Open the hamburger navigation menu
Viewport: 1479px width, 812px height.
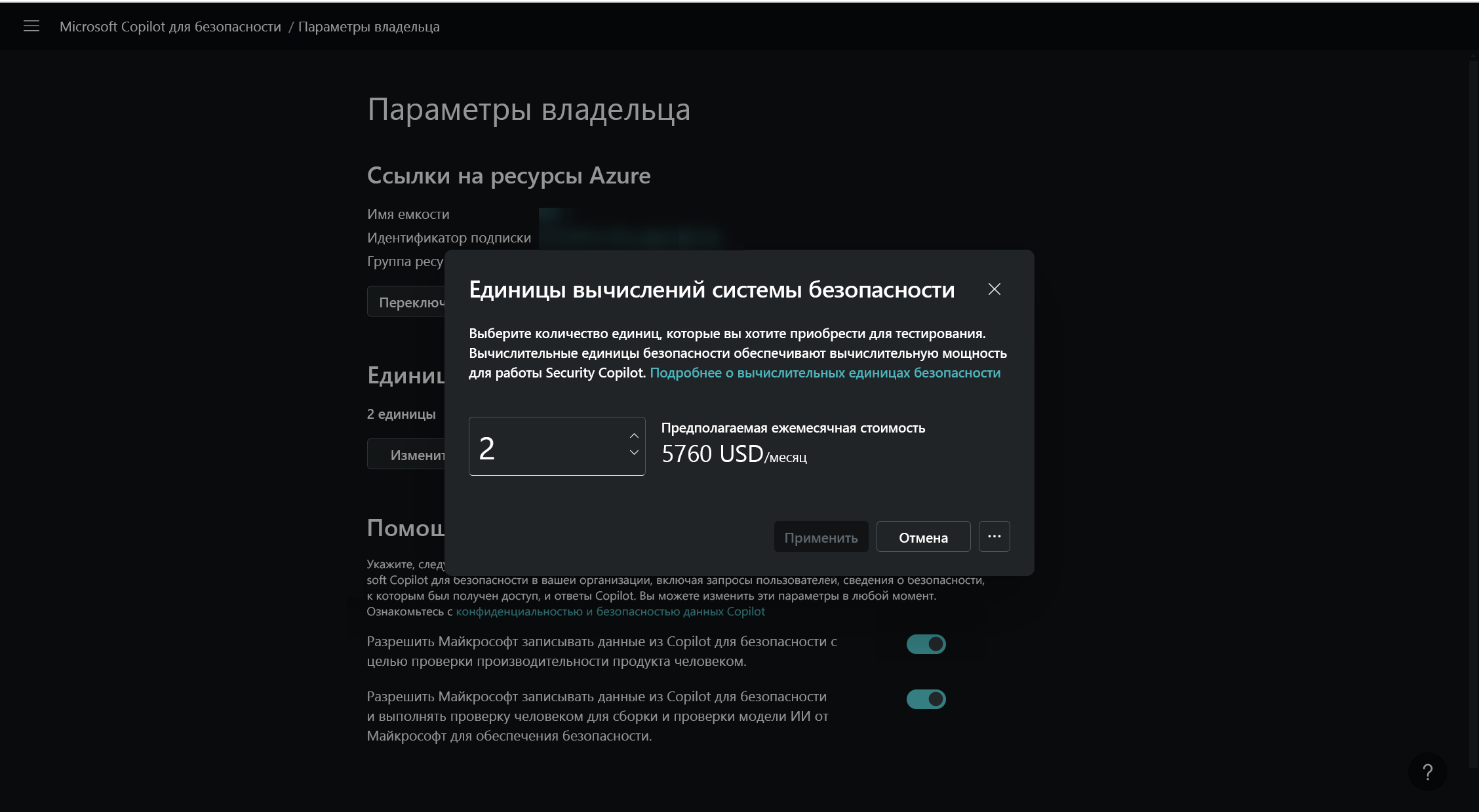click(x=31, y=26)
